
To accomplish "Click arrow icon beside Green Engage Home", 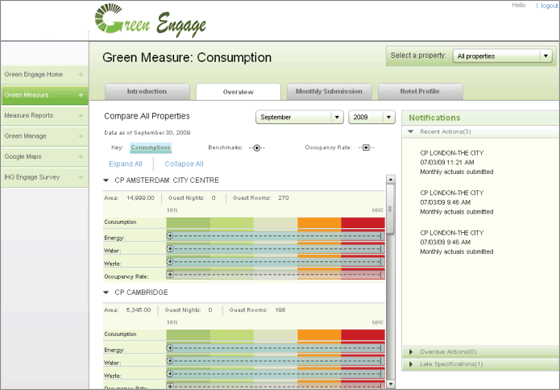I will click(x=80, y=75).
